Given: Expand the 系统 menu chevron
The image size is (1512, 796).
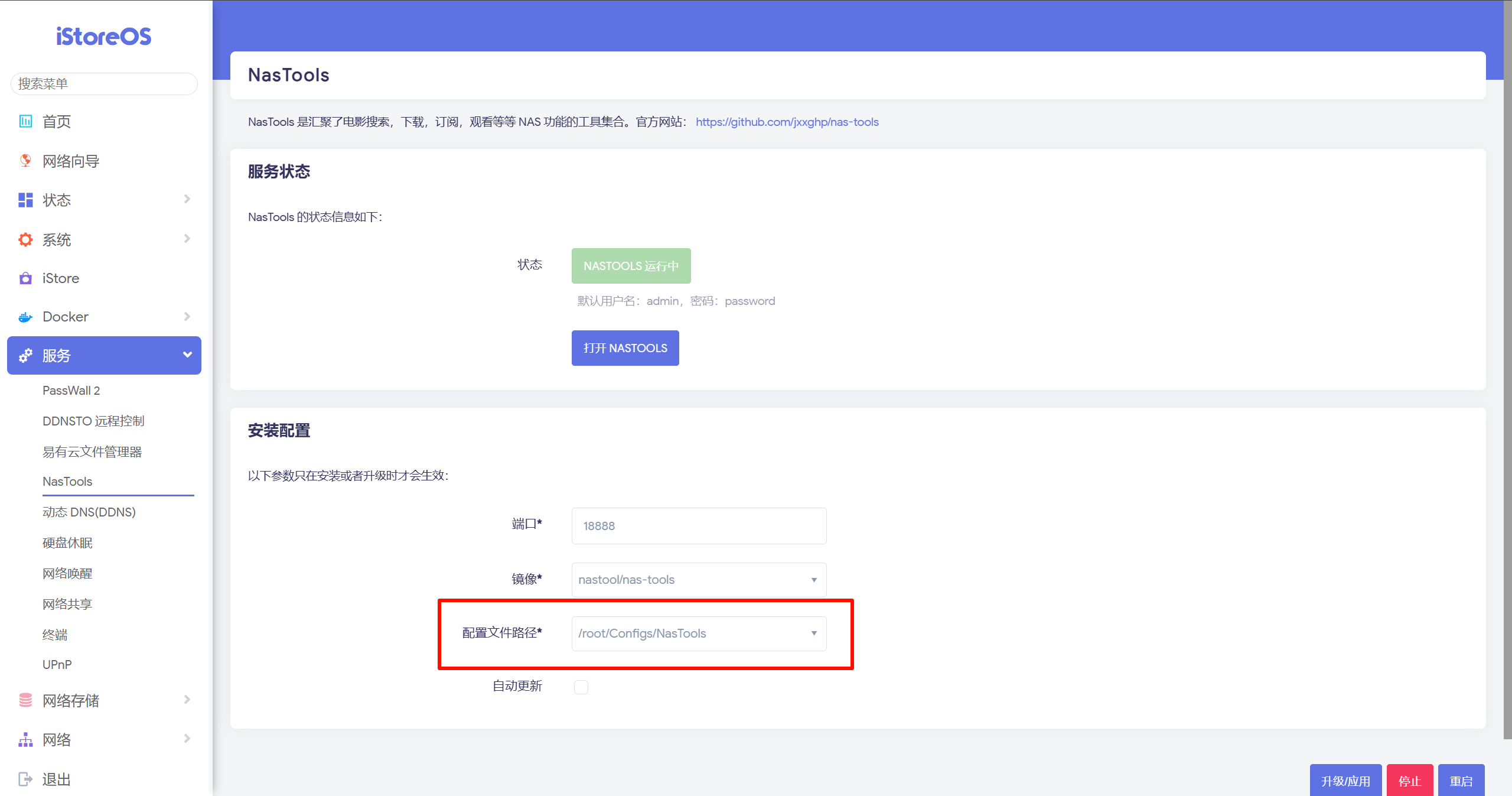Looking at the screenshot, I should pos(187,239).
